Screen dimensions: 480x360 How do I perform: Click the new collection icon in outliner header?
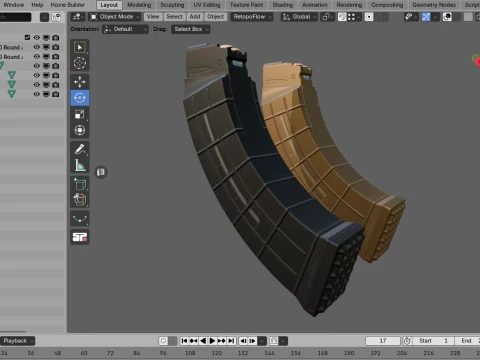click(56, 17)
